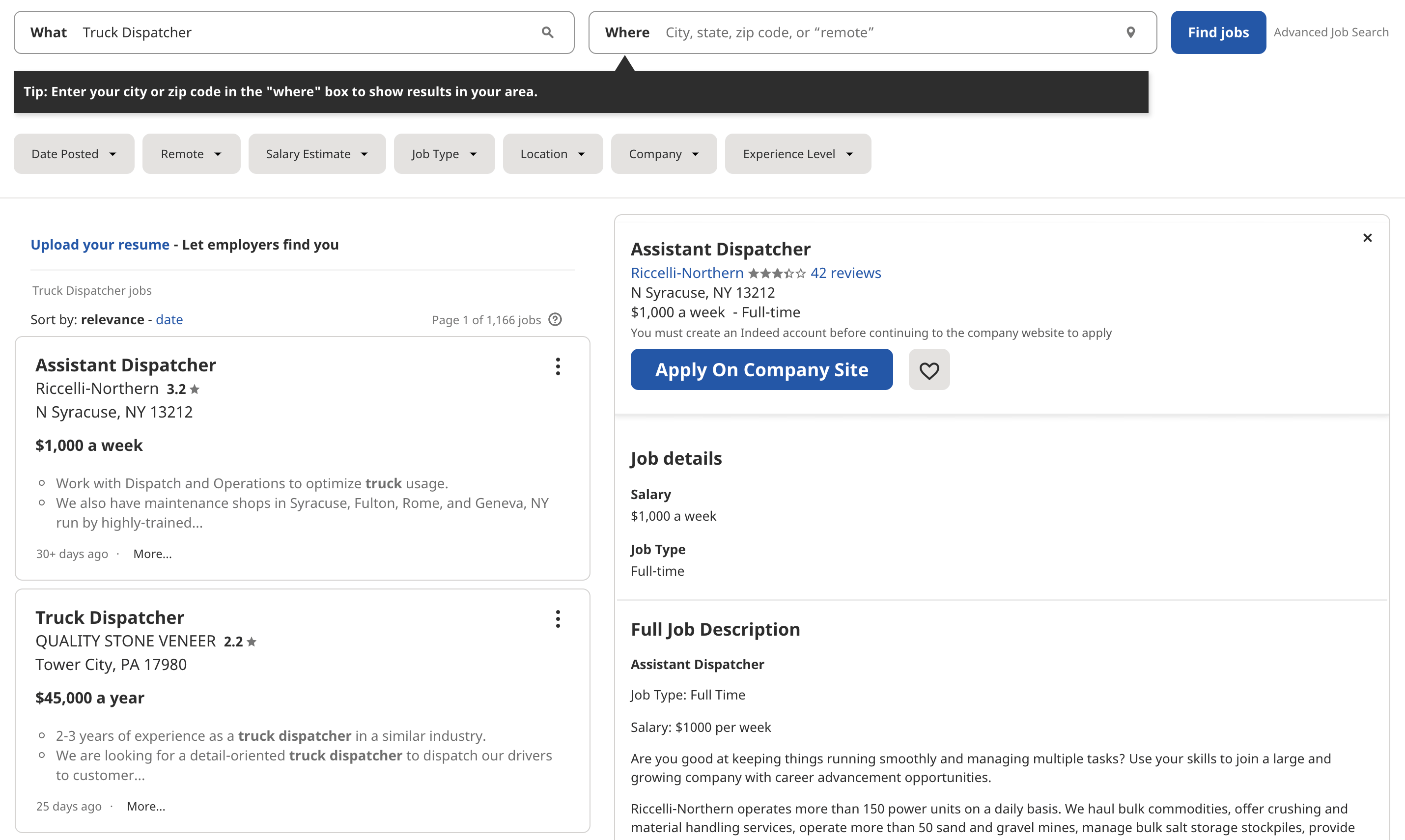Screen dimensions: 1405x840
Task: Open the kebab menu for the Assistant Dispatcher card
Action: [558, 366]
